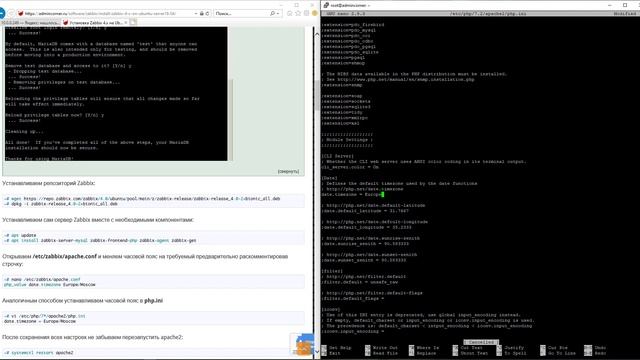Minimize the PuTTY terminal window

[610, 5]
